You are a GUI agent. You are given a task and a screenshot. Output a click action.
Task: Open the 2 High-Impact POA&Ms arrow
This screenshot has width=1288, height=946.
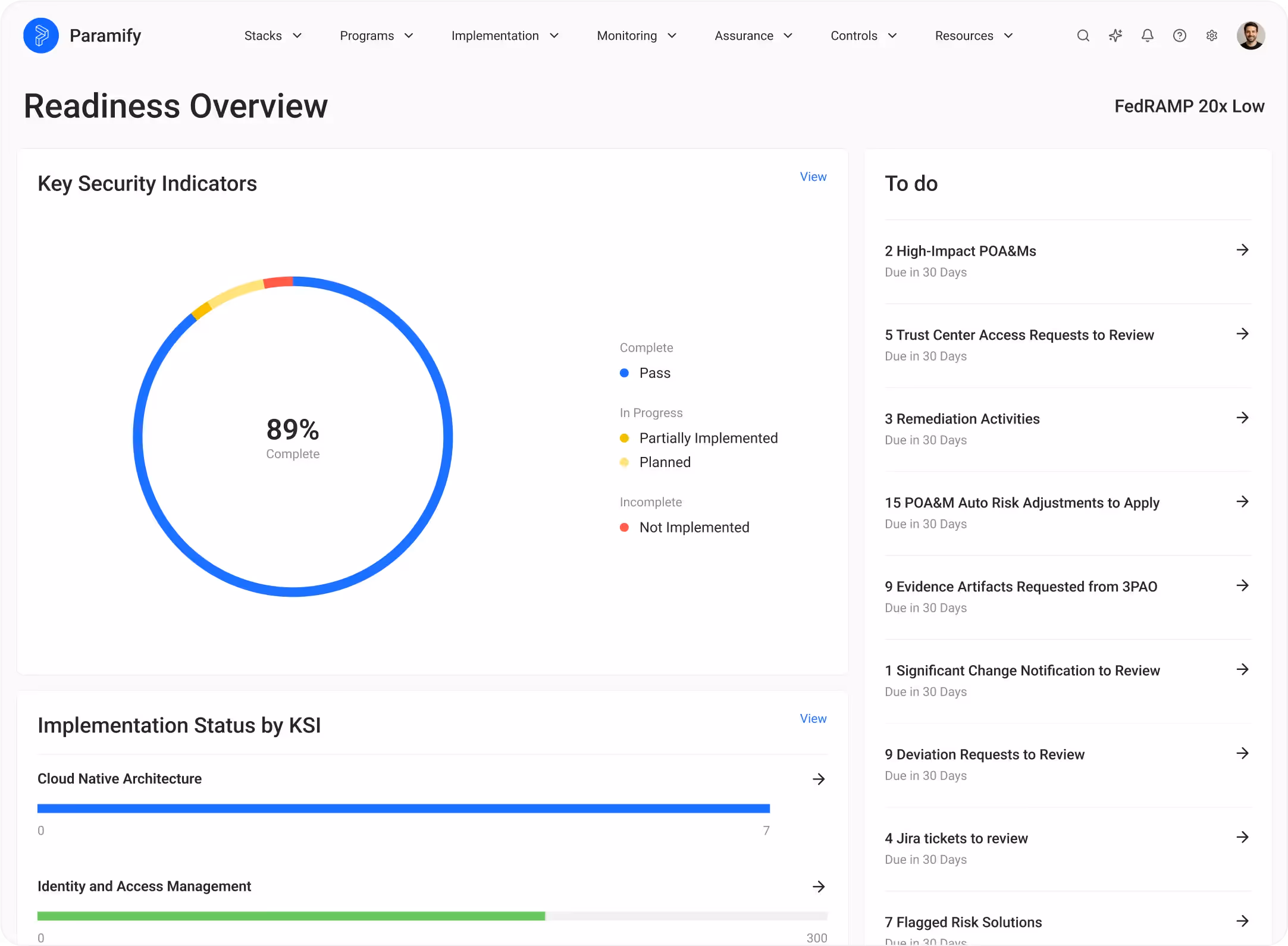(x=1242, y=250)
